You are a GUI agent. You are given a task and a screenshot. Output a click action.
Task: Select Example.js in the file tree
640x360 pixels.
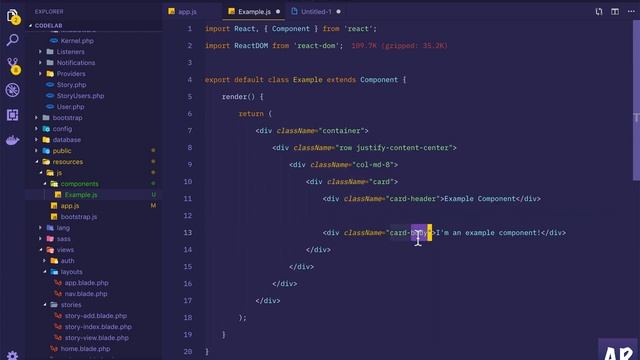81,195
